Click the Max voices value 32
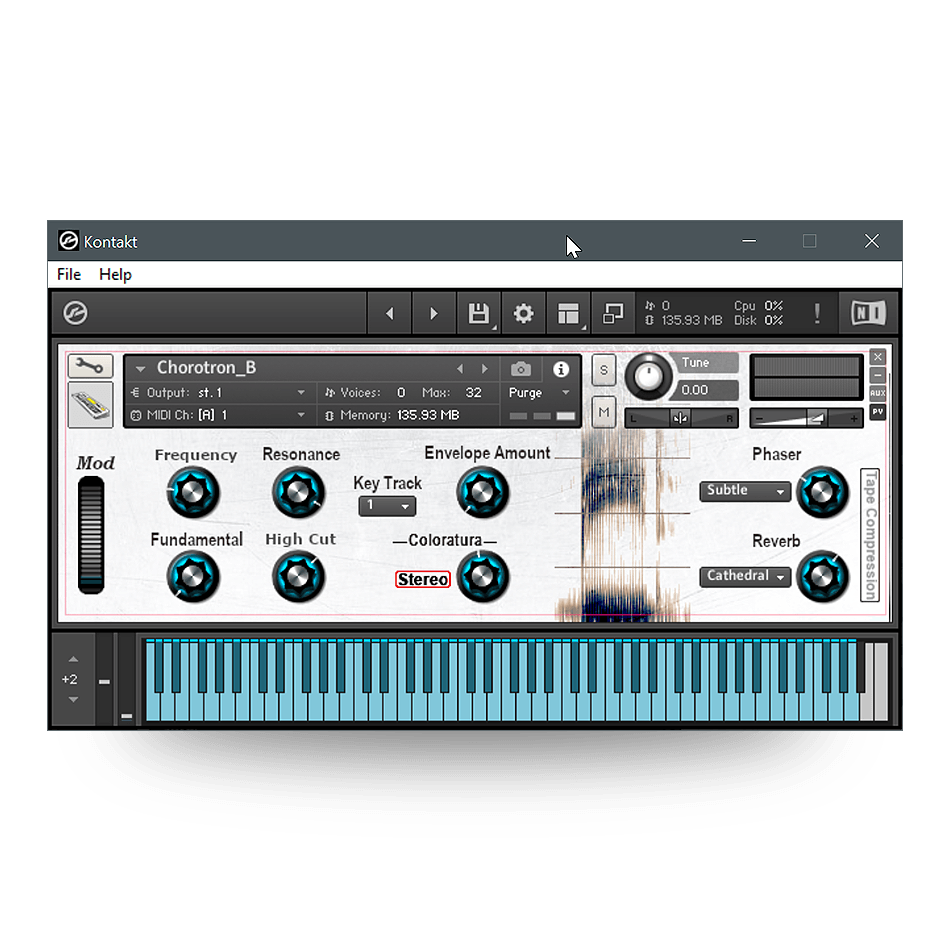Viewport: 950px width, 950px height. (x=473, y=393)
